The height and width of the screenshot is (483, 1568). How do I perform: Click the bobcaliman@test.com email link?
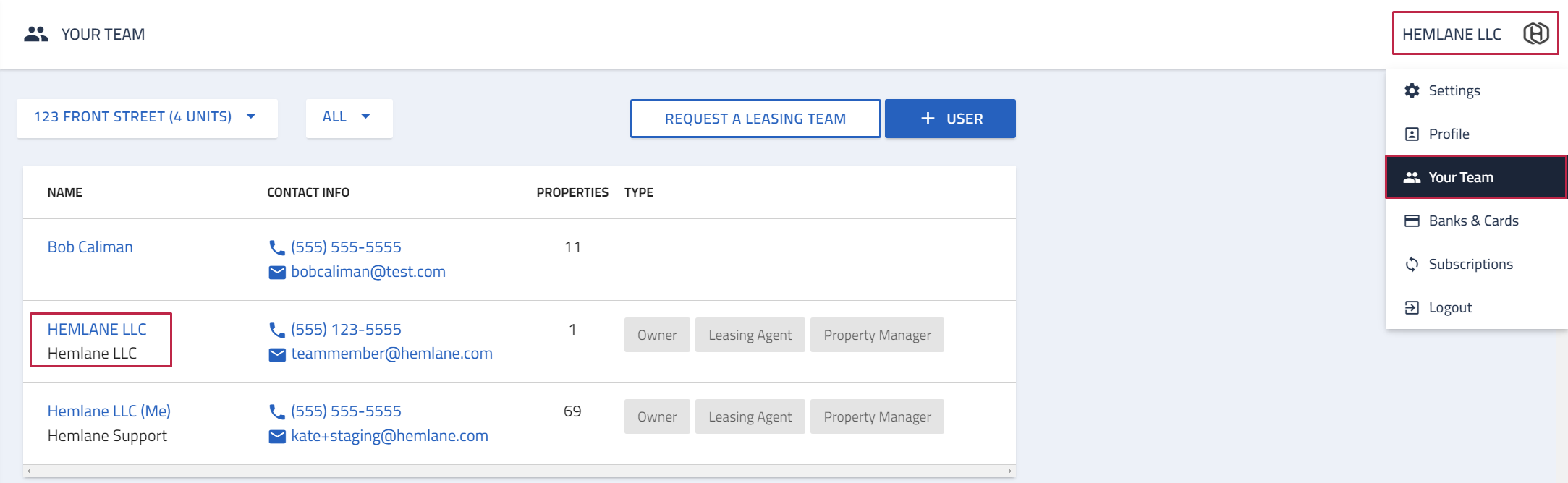point(368,272)
